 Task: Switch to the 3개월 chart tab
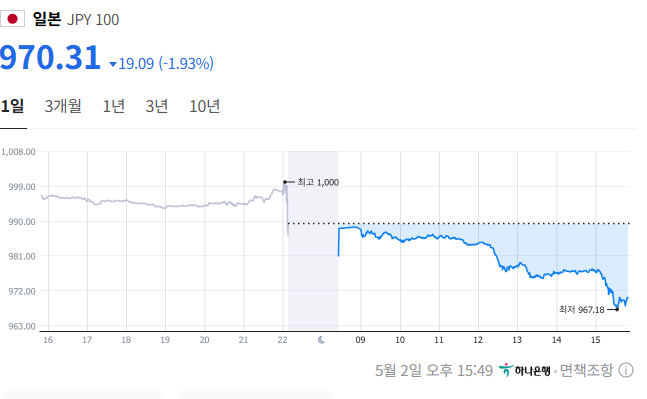[63, 106]
